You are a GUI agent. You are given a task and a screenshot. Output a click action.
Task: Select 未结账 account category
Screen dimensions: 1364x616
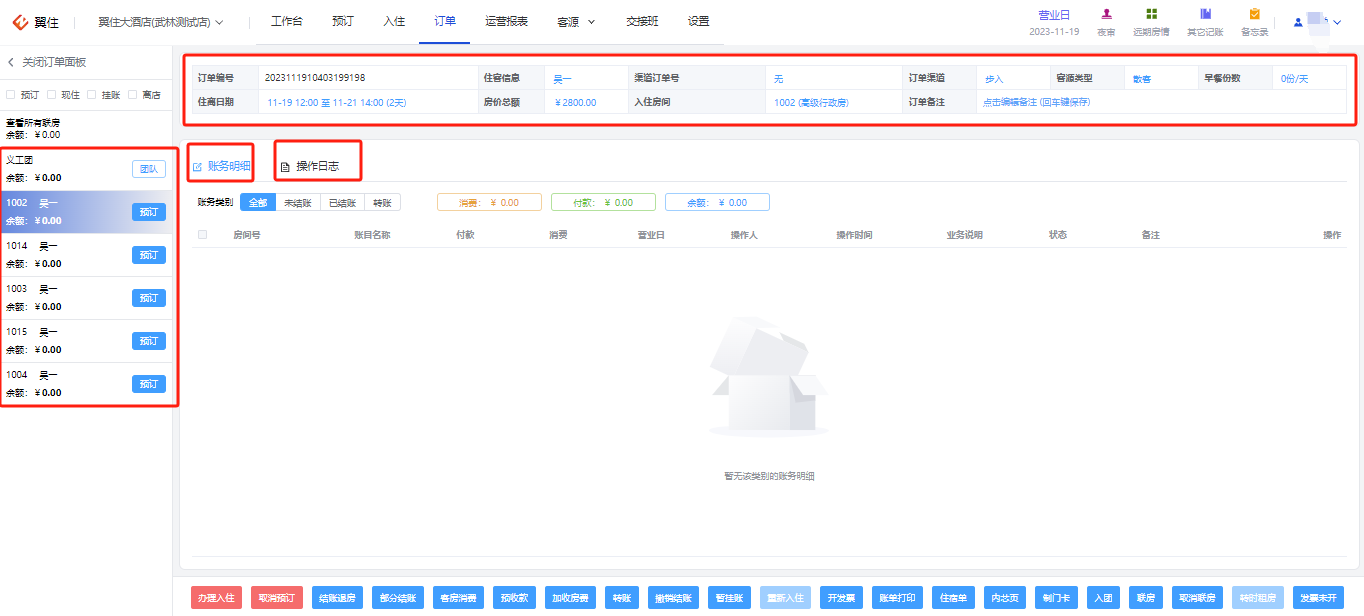tap(298, 202)
